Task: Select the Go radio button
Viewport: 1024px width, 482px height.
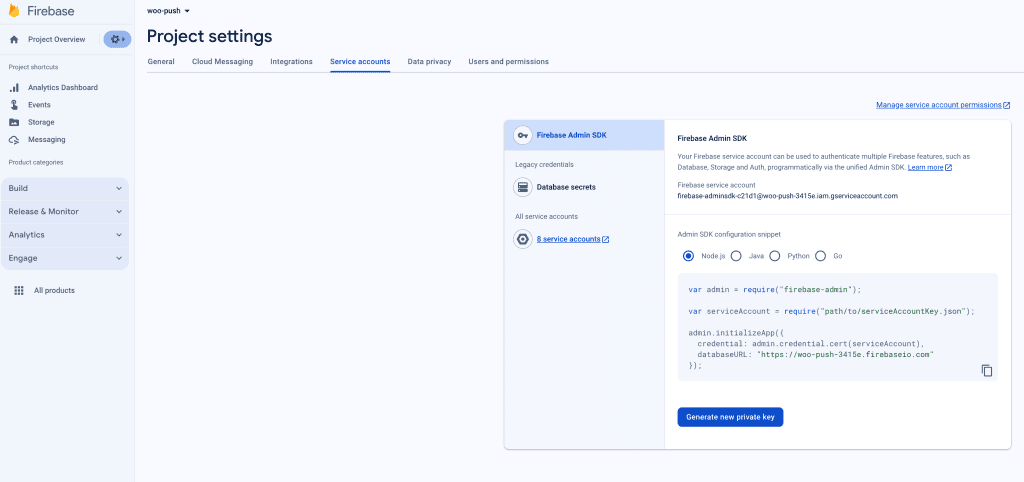Action: tap(820, 256)
